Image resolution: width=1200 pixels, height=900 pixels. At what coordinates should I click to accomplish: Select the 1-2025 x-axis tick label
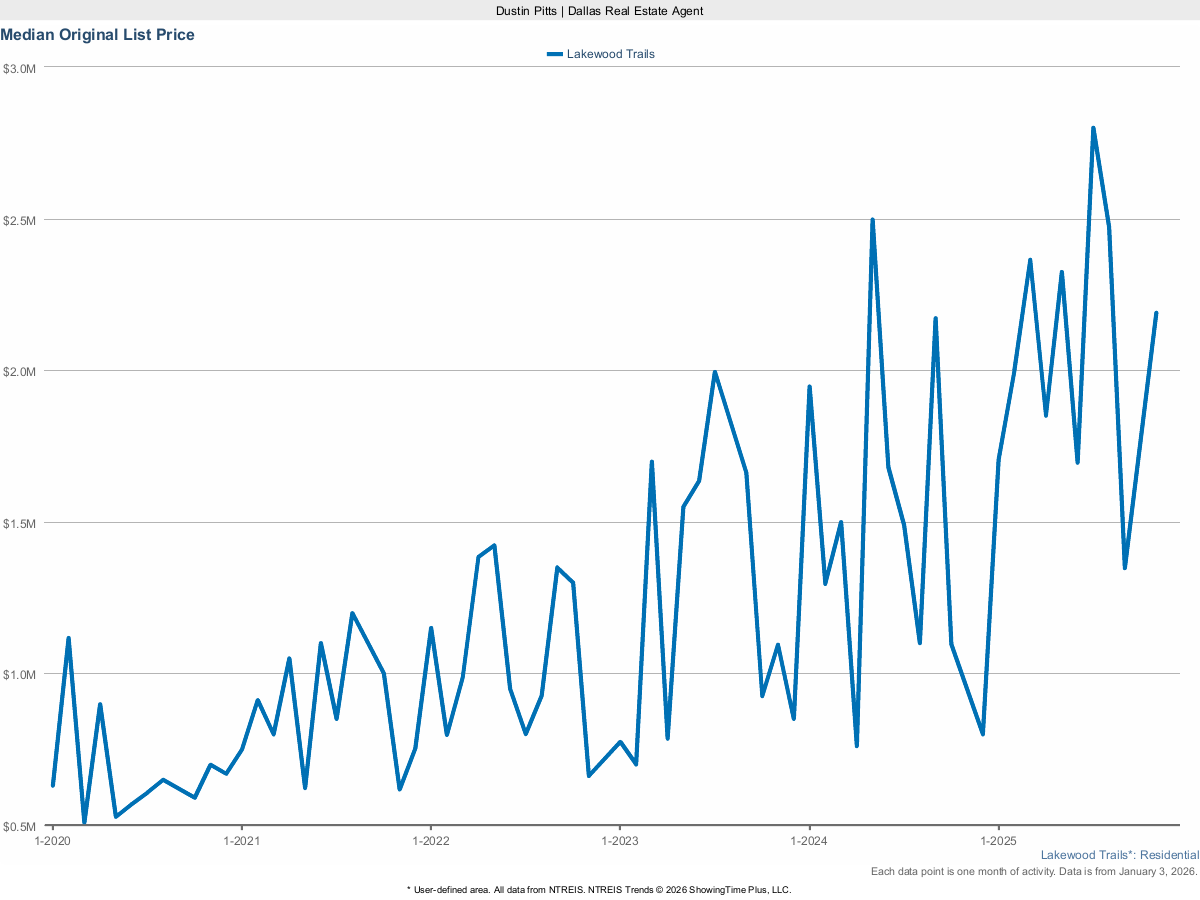click(998, 841)
